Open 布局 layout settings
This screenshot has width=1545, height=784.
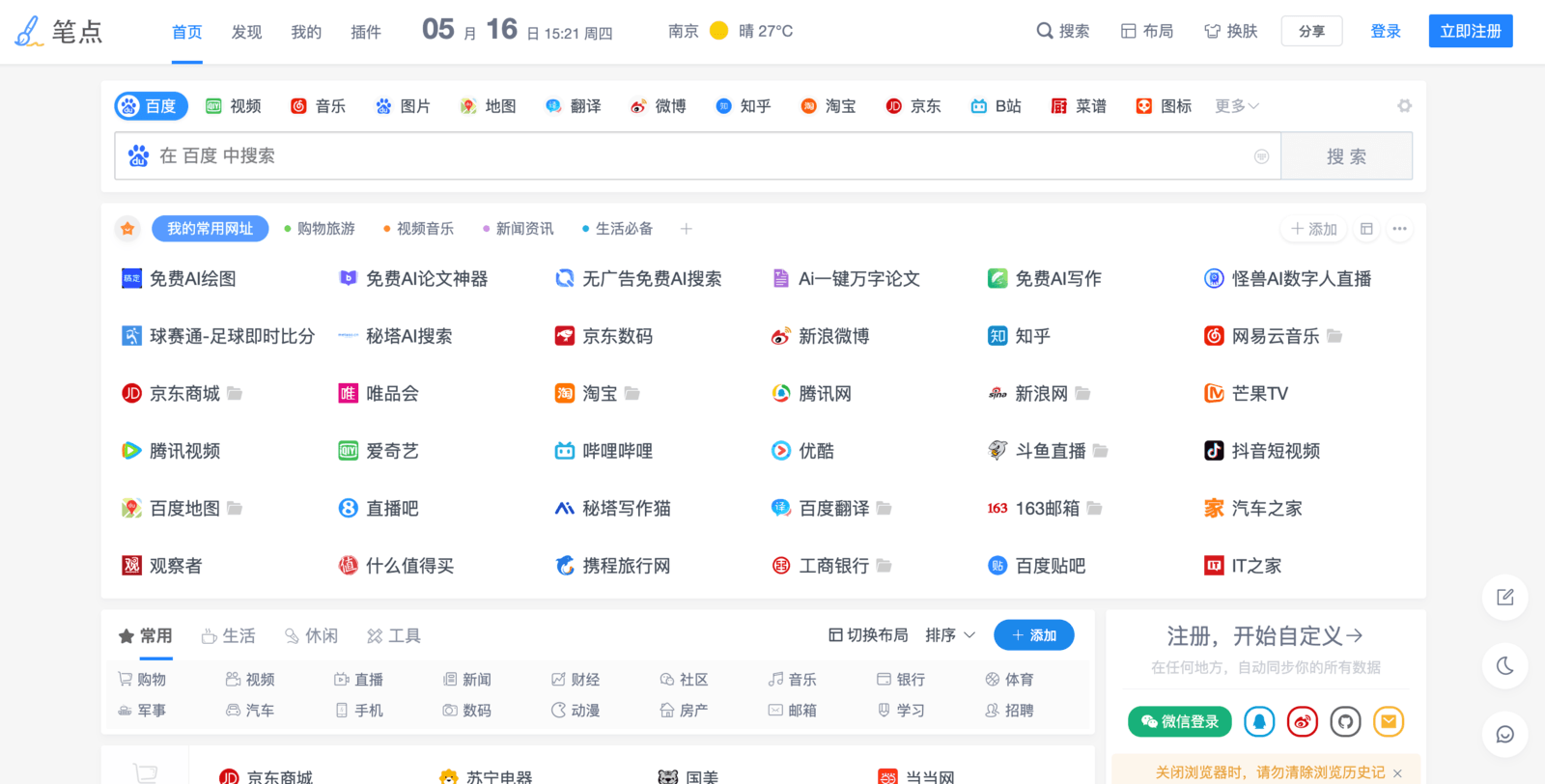(x=1147, y=31)
